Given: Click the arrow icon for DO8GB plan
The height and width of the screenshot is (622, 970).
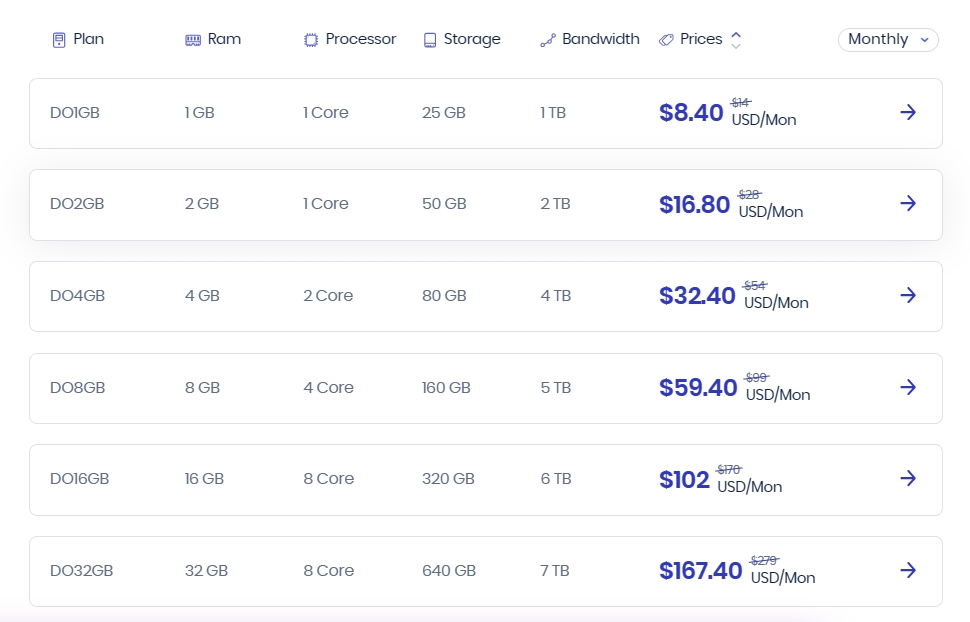Looking at the screenshot, I should pos(908,387).
